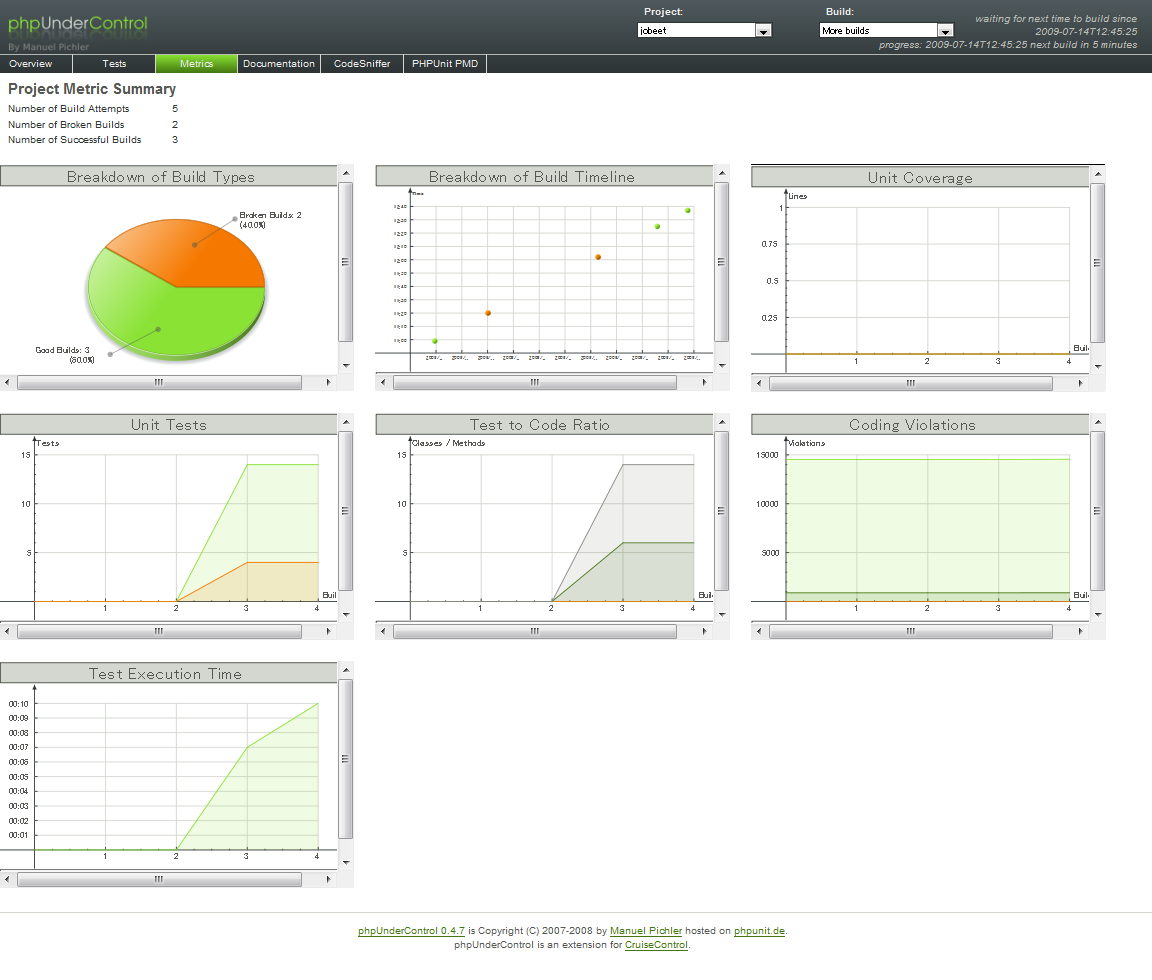Click scroll-down arrow on Coding Violations chart
The image size is (1152, 980).
[1098, 614]
